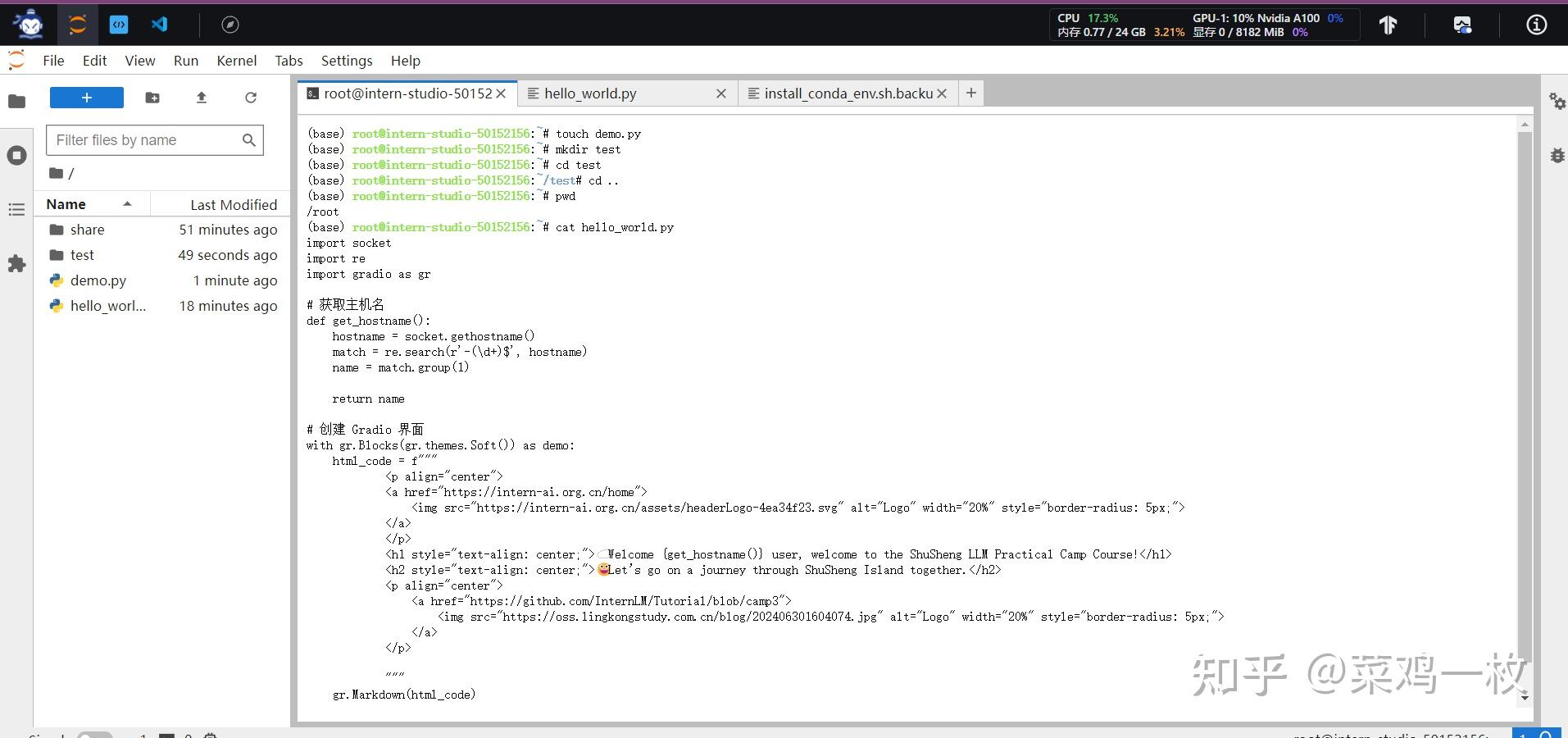Add a new tab with plus icon

[x=971, y=93]
